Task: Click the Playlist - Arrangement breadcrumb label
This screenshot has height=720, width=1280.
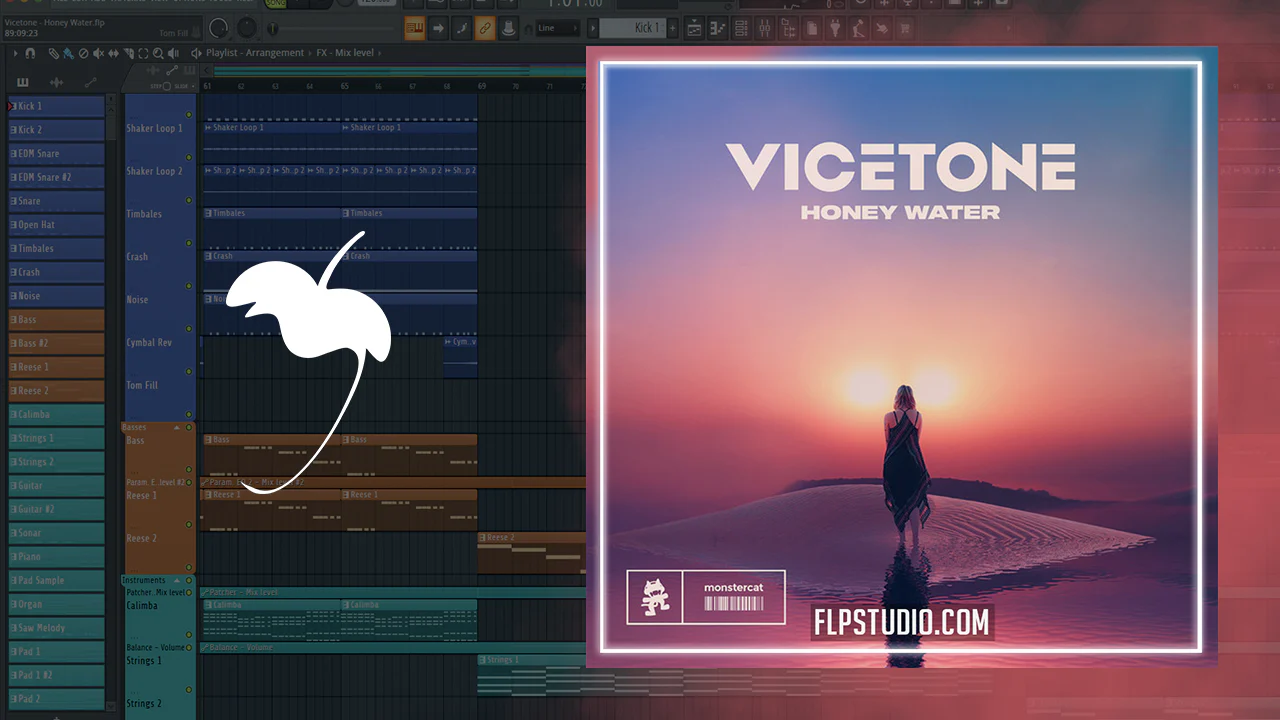Action: (255, 53)
